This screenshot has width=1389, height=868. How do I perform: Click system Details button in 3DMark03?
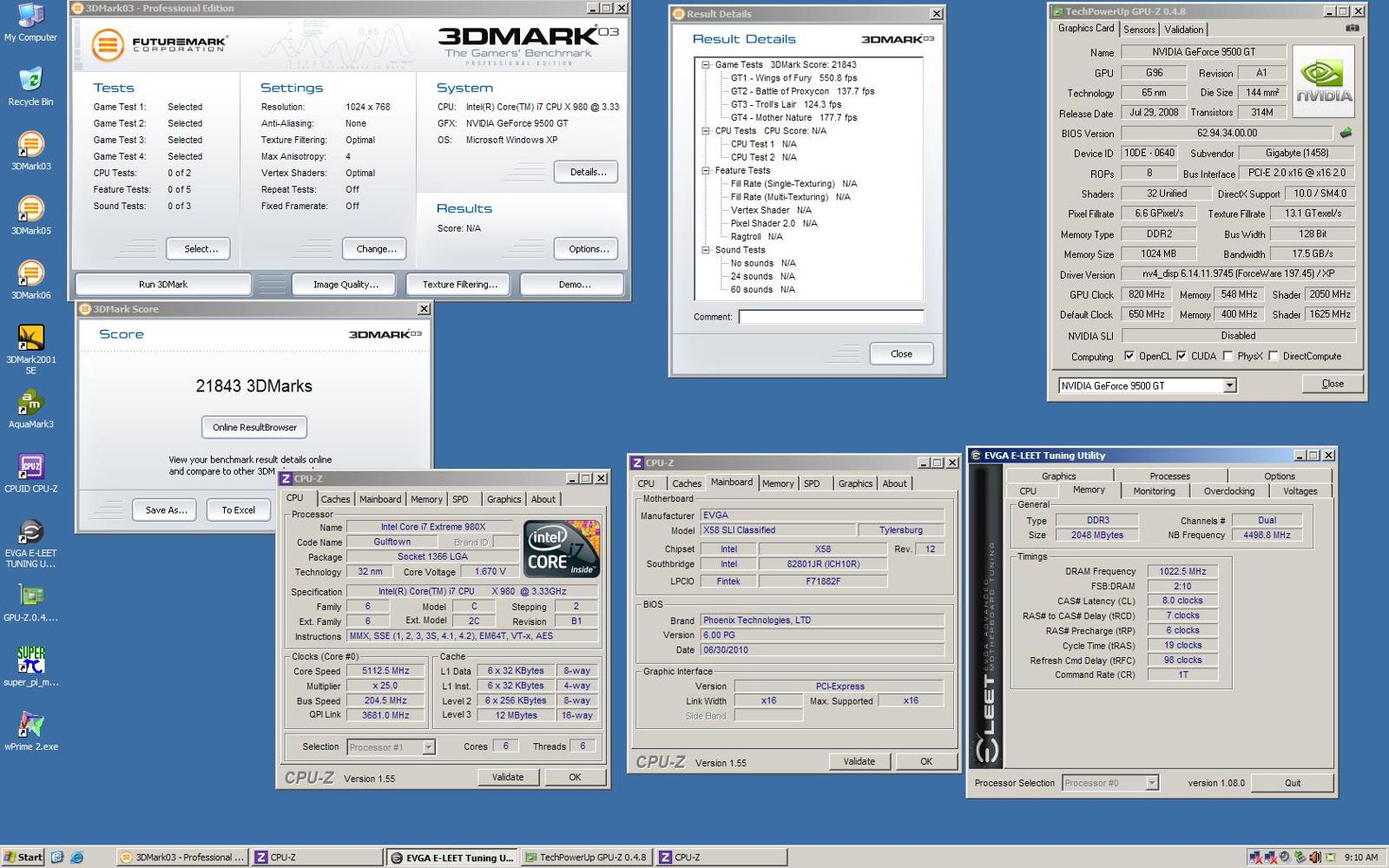tap(588, 172)
